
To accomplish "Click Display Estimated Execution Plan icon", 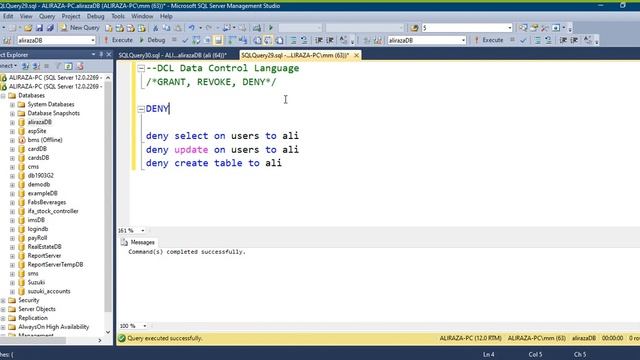I will click(196, 40).
